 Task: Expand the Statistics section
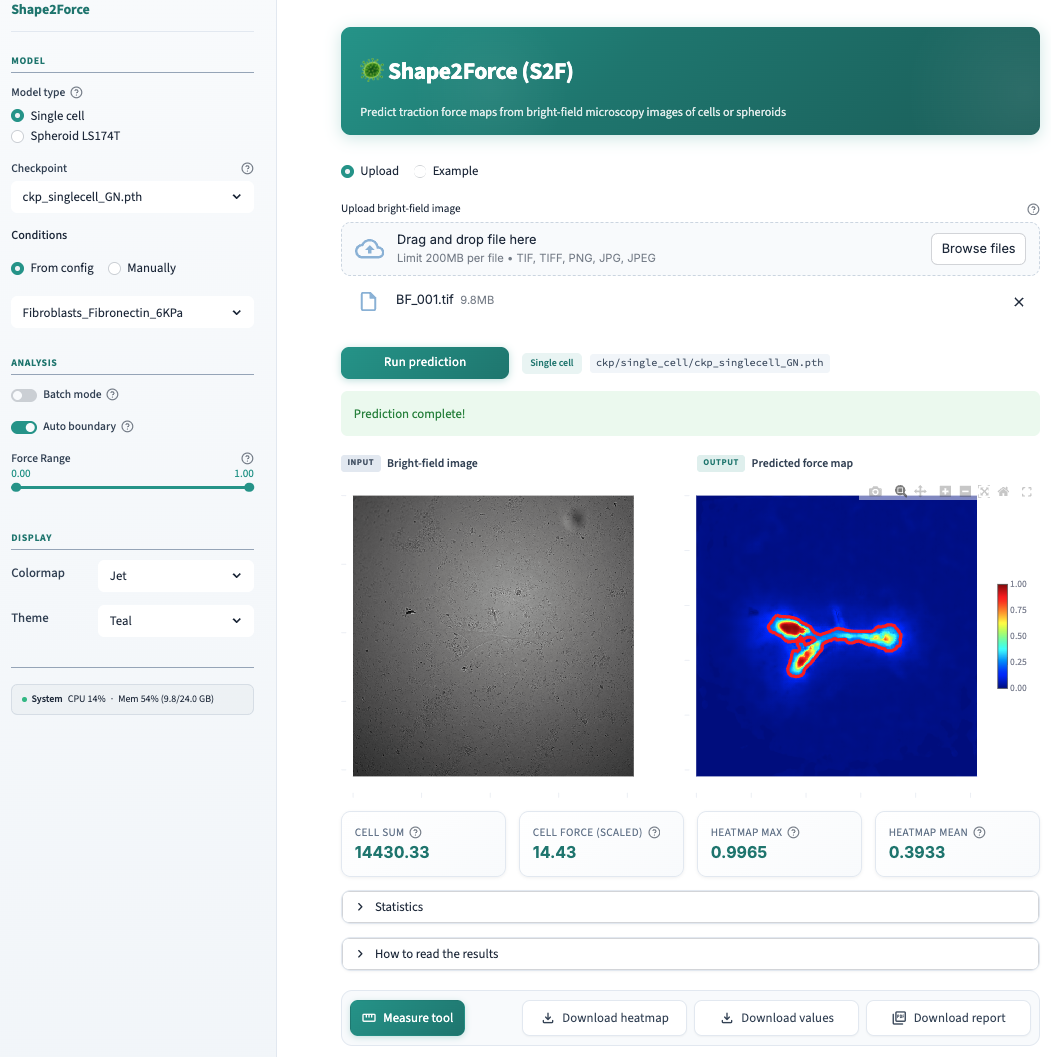point(690,907)
